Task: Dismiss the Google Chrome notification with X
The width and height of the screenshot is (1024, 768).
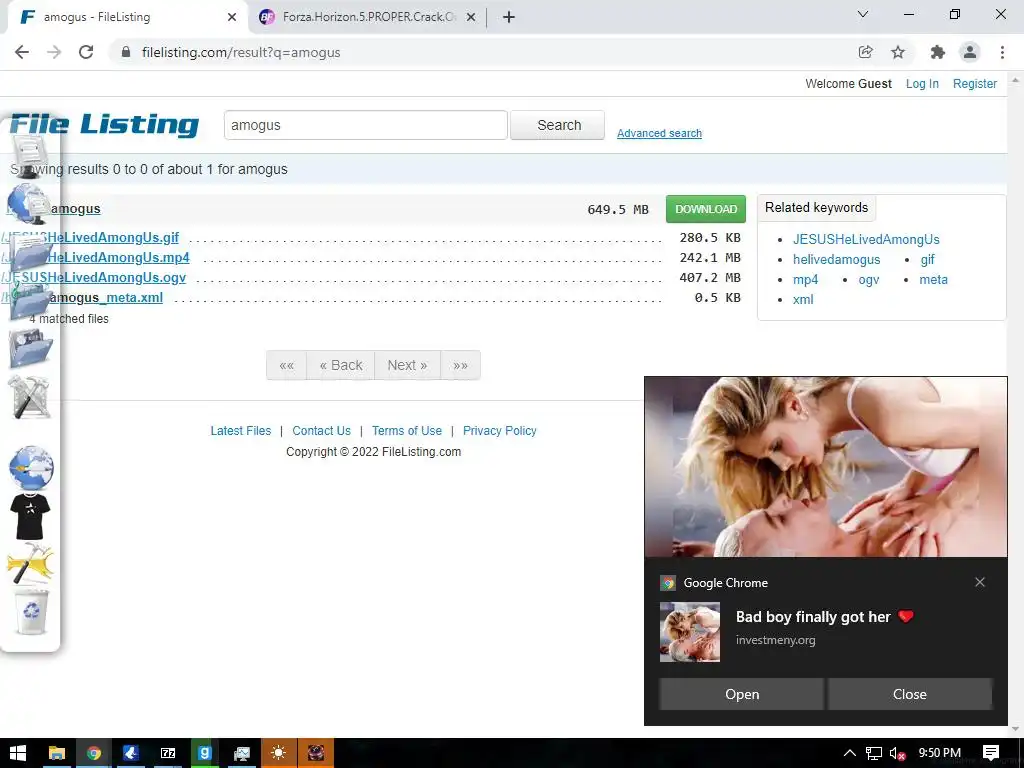Action: pos(980,582)
